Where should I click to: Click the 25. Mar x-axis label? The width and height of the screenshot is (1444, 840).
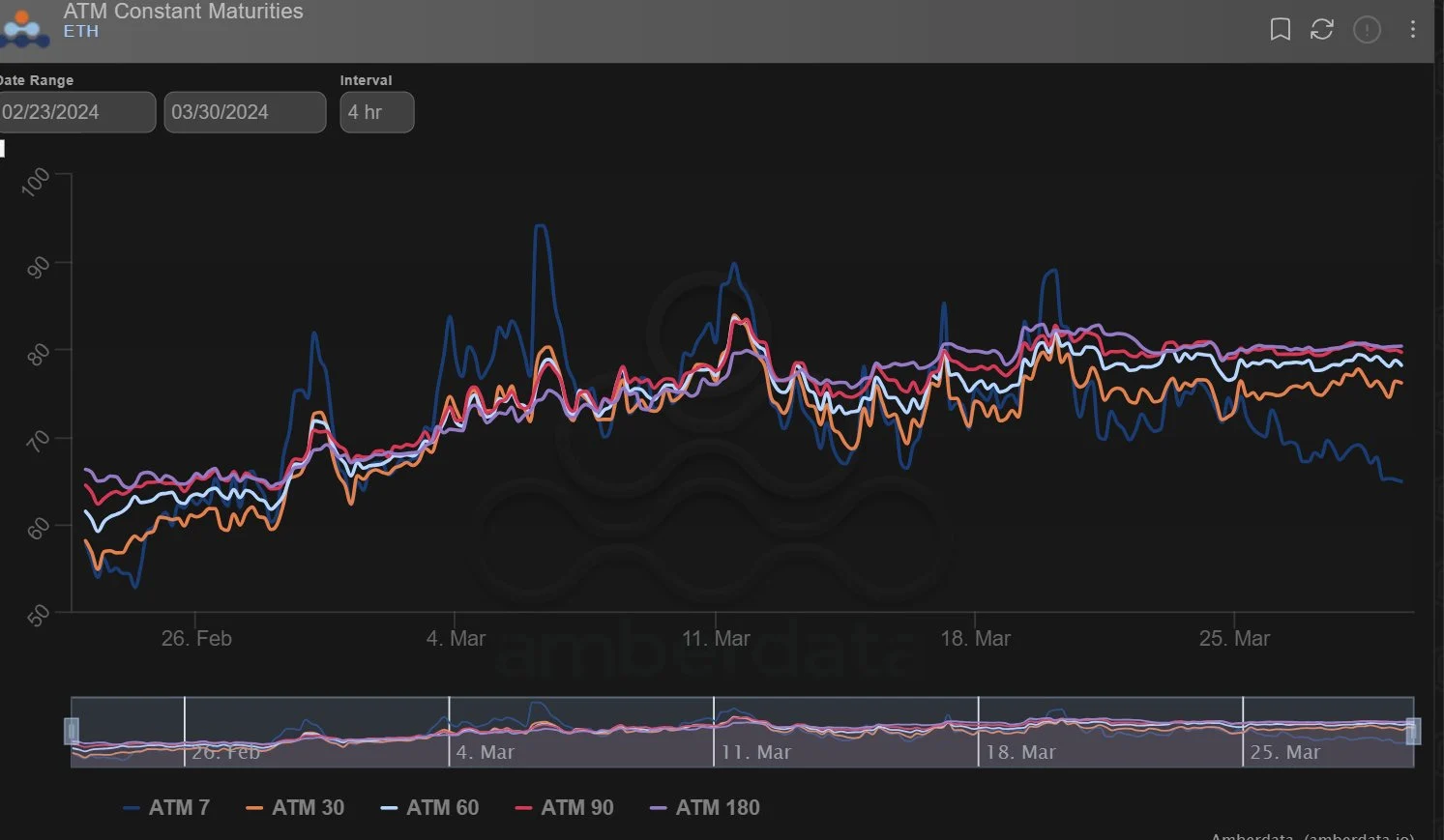click(x=1234, y=639)
